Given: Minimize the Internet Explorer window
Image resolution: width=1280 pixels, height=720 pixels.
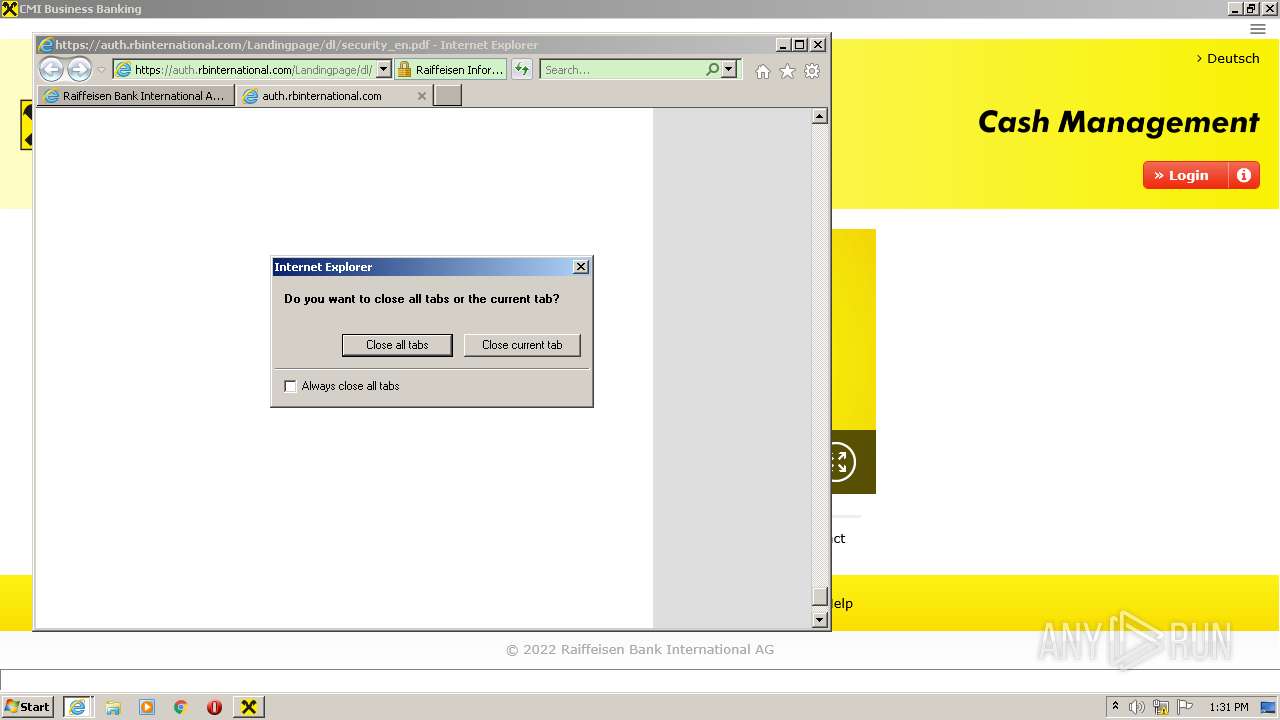Looking at the screenshot, I should pos(782,44).
